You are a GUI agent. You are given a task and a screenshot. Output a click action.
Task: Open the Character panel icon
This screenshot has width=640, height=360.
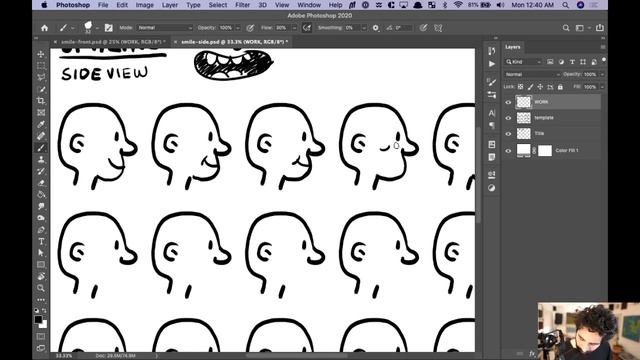[x=491, y=113]
